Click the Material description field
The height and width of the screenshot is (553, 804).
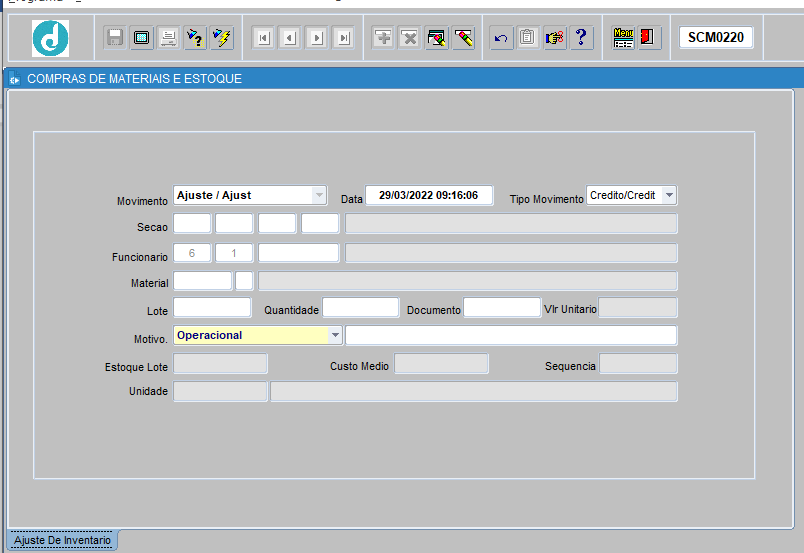pos(468,281)
